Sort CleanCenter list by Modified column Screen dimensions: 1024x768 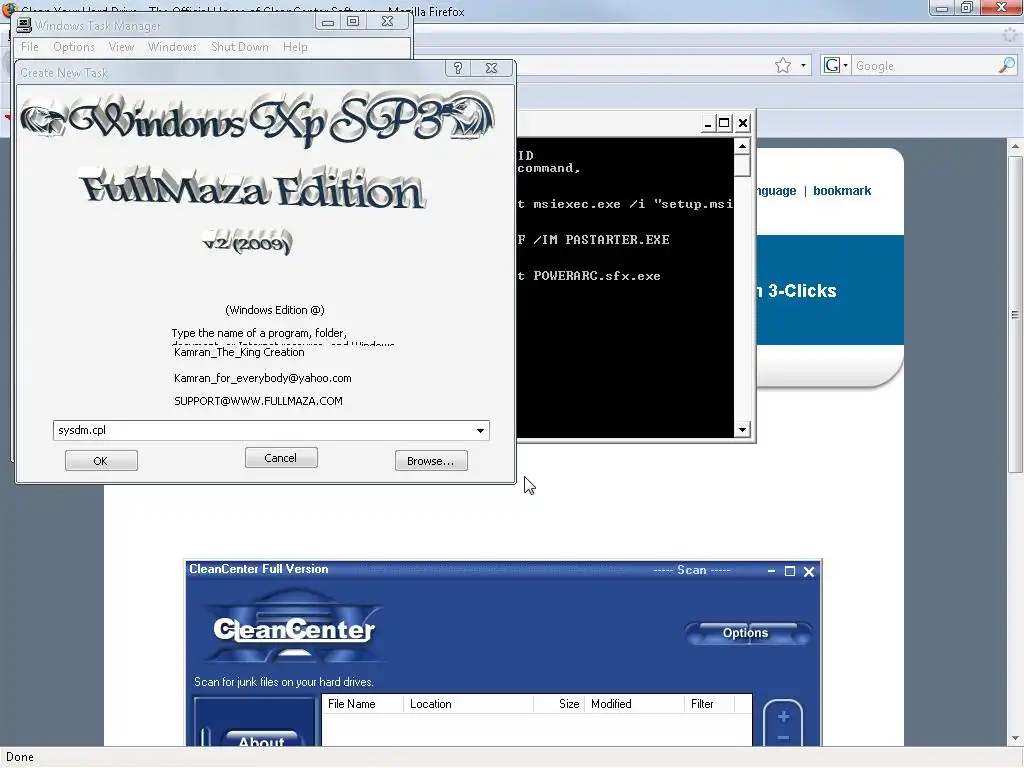point(633,704)
